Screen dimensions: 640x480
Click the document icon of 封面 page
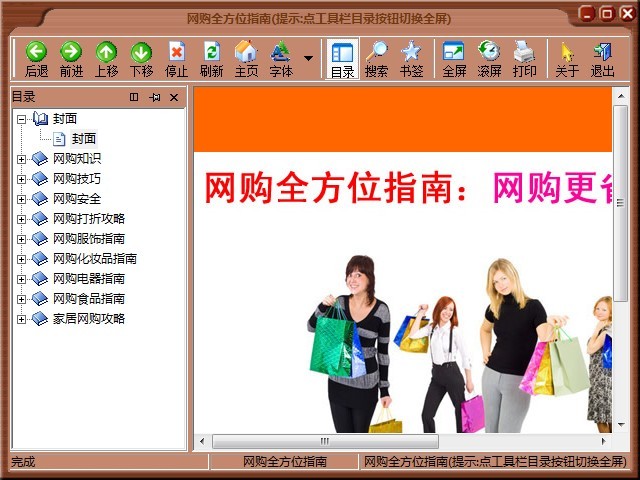59,139
